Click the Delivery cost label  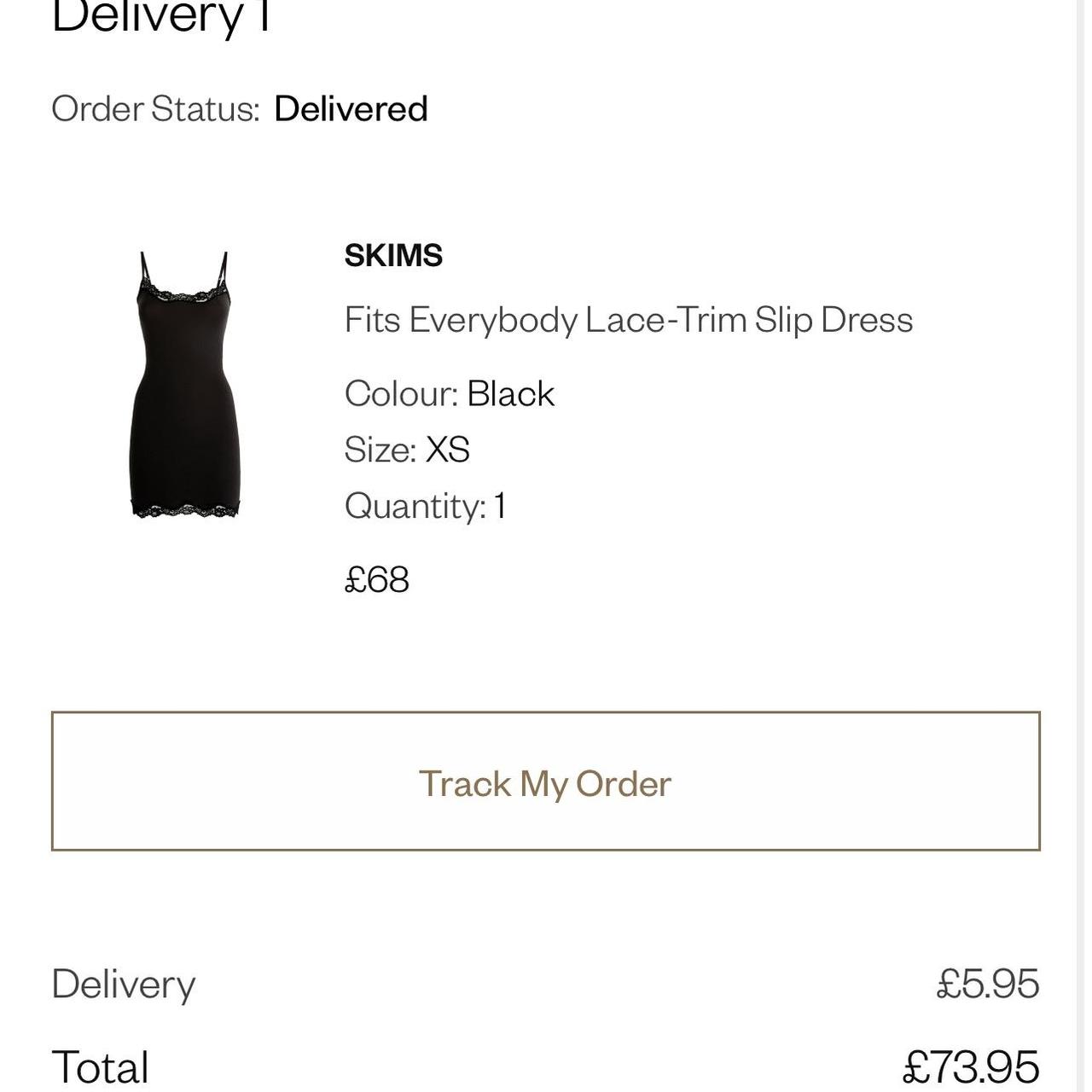pyautogui.click(x=124, y=984)
